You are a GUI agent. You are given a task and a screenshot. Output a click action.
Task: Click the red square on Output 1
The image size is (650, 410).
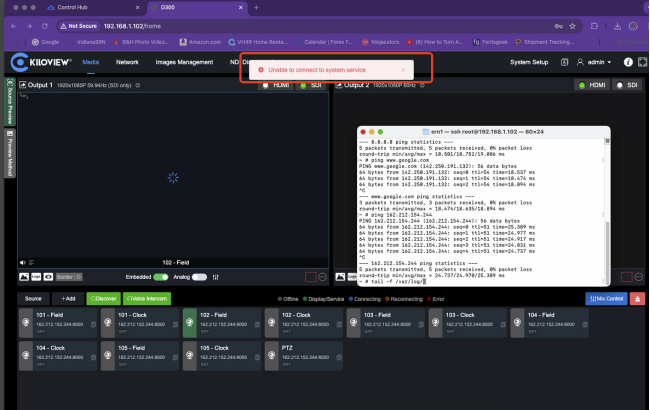[310, 277]
